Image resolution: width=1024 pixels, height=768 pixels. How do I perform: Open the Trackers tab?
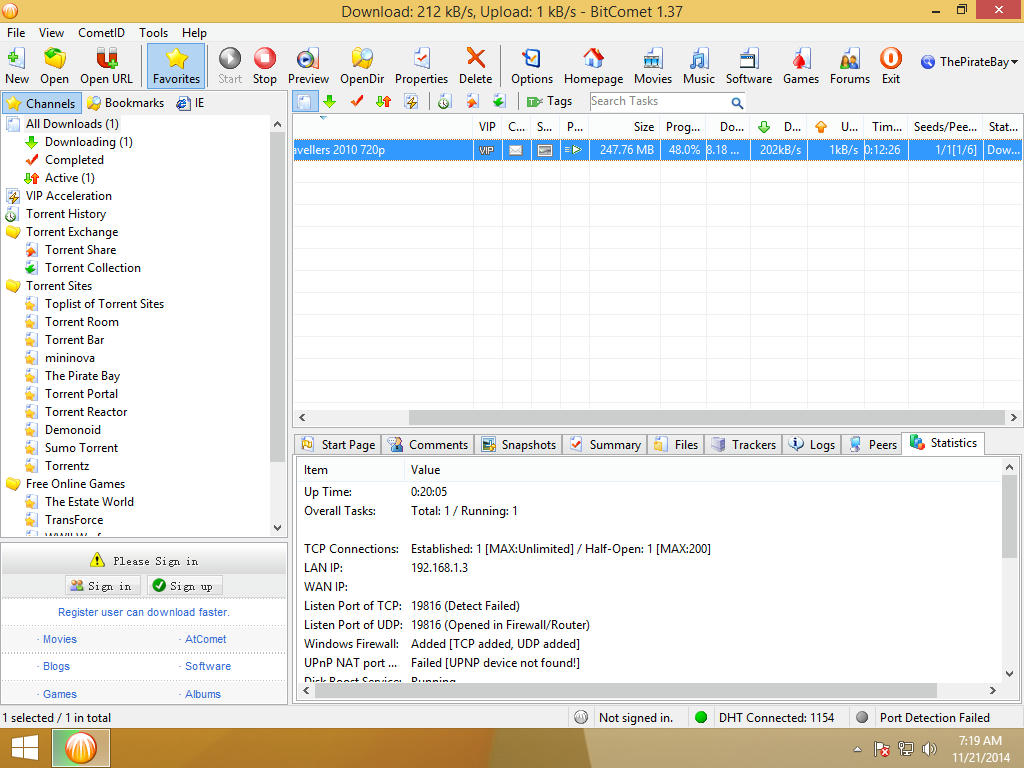tap(744, 445)
